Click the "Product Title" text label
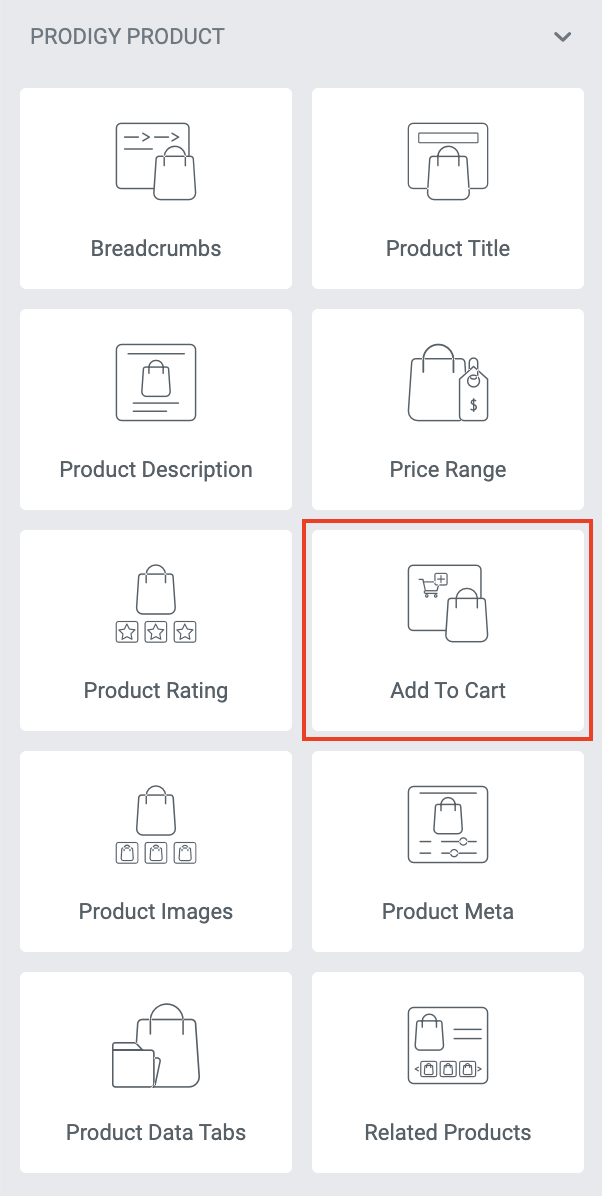 (x=448, y=248)
